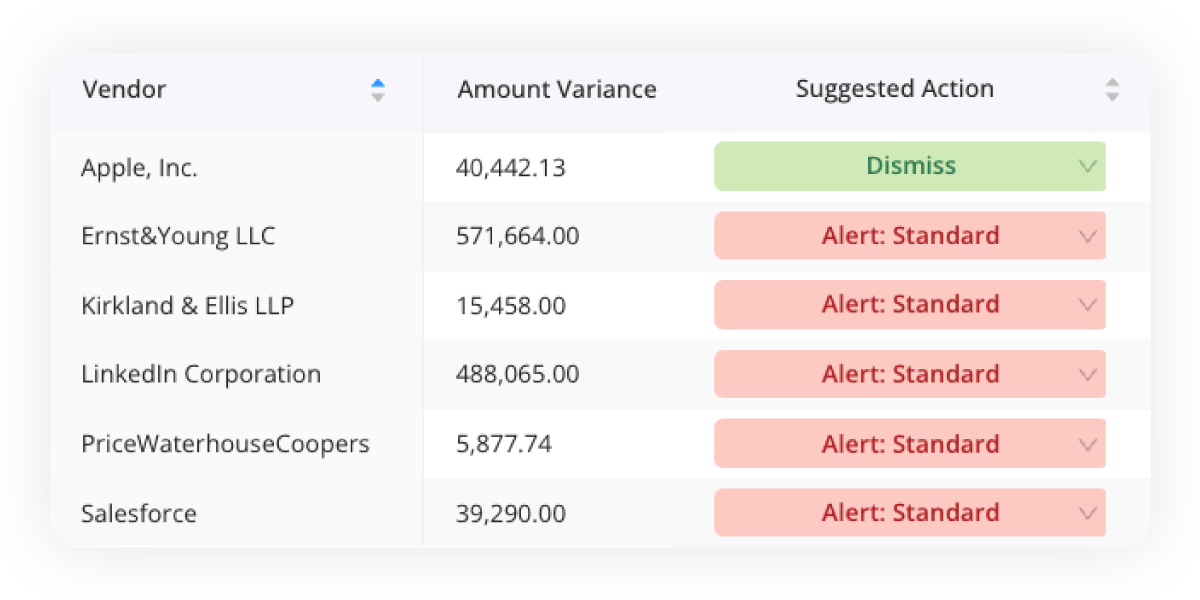Click the 488,065.00 amount value
1200x600 pixels.
tap(518, 375)
